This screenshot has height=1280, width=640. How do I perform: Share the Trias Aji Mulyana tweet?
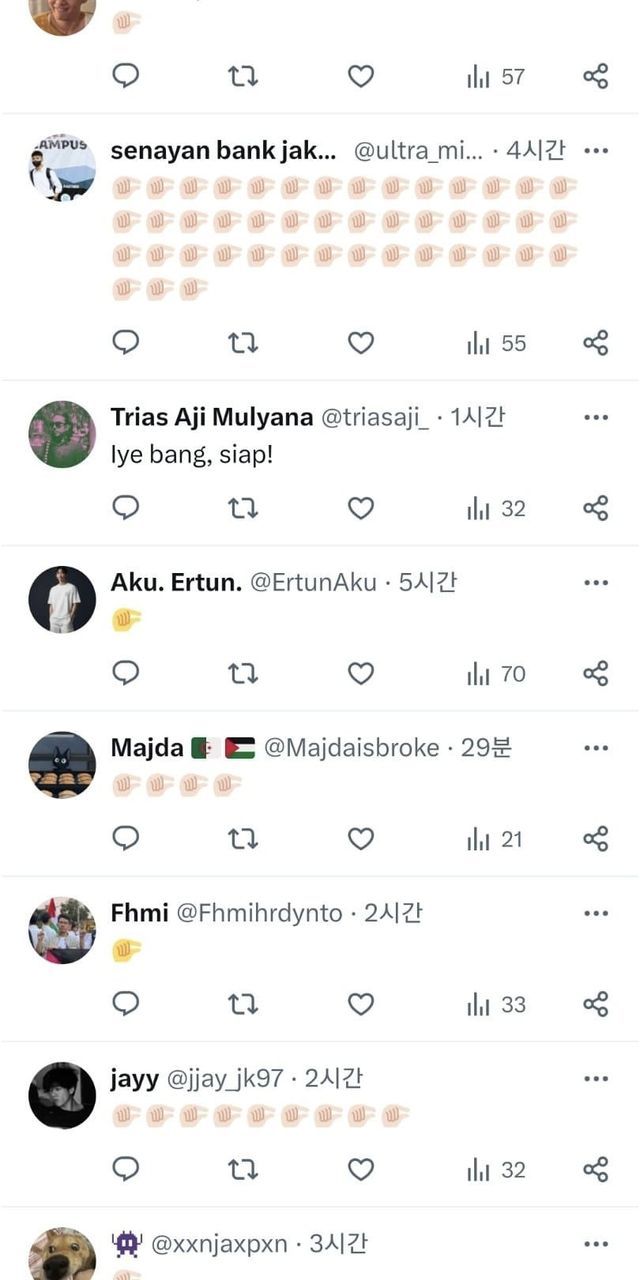595,508
